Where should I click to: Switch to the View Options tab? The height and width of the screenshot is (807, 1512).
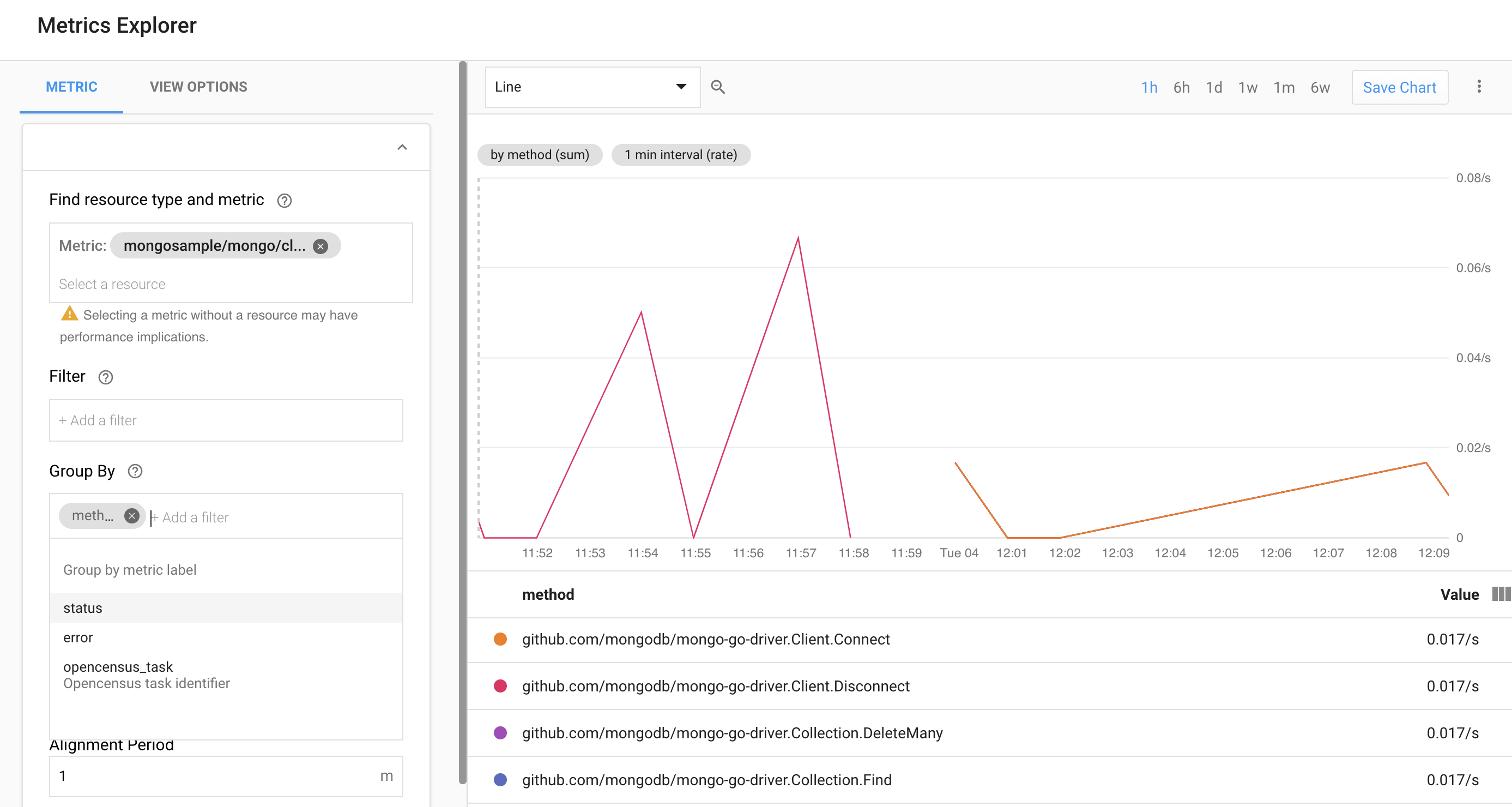click(198, 87)
